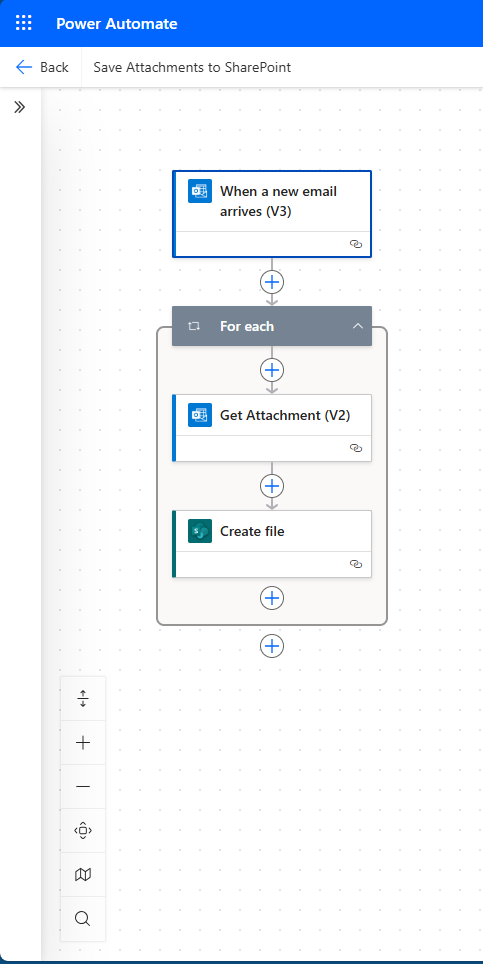Toggle the minimap view

pyautogui.click(x=83, y=874)
